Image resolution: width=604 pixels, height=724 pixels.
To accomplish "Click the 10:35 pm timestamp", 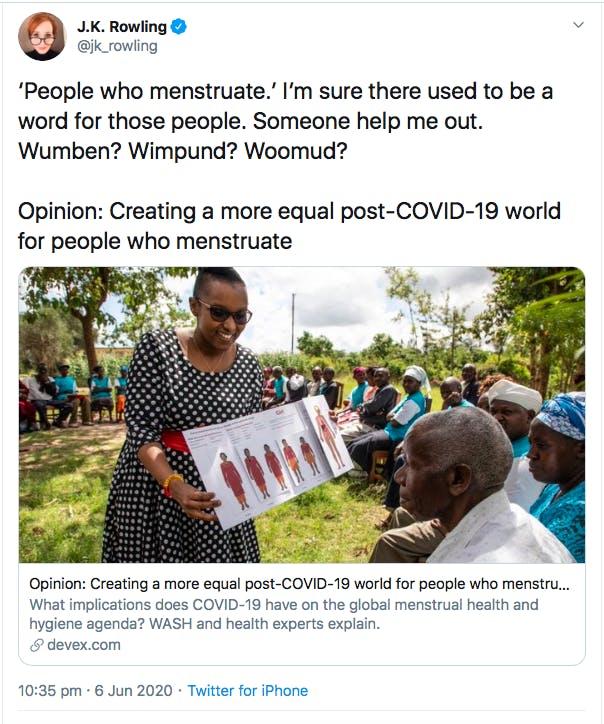I will point(53,691).
